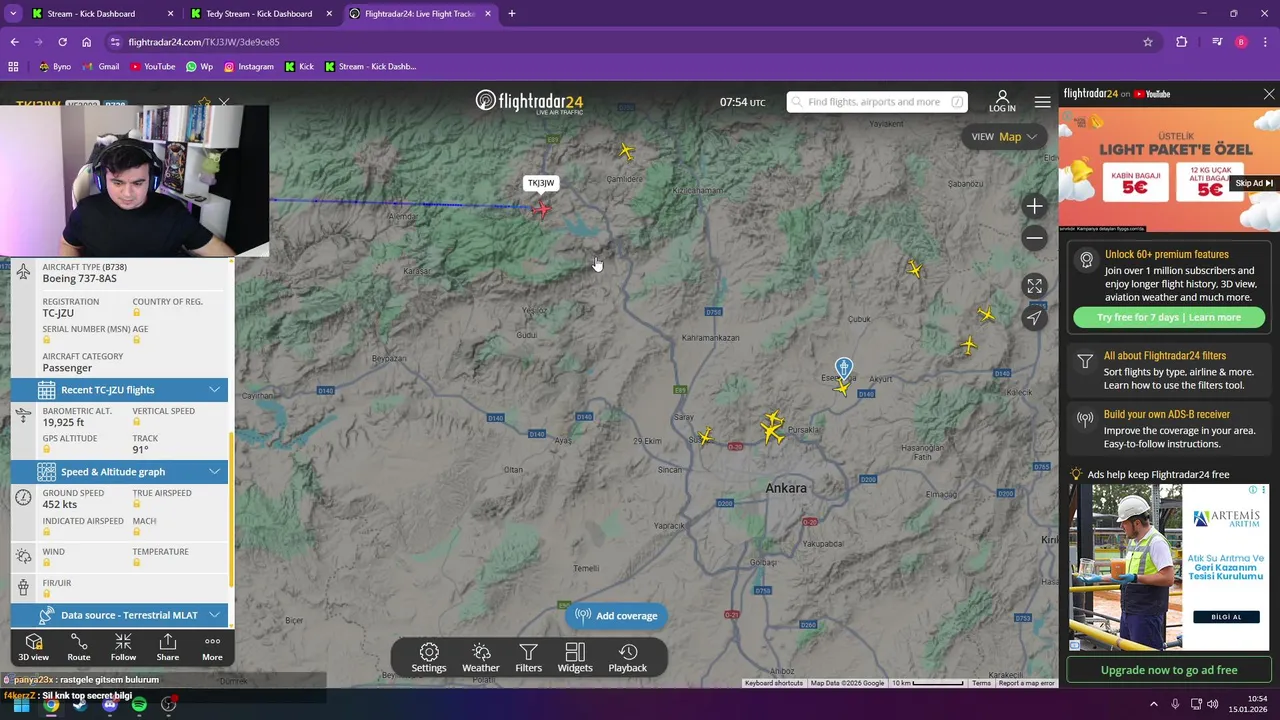Expand Data source - Terrestrial MLAT section
The width and height of the screenshot is (1280, 720).
point(119,615)
